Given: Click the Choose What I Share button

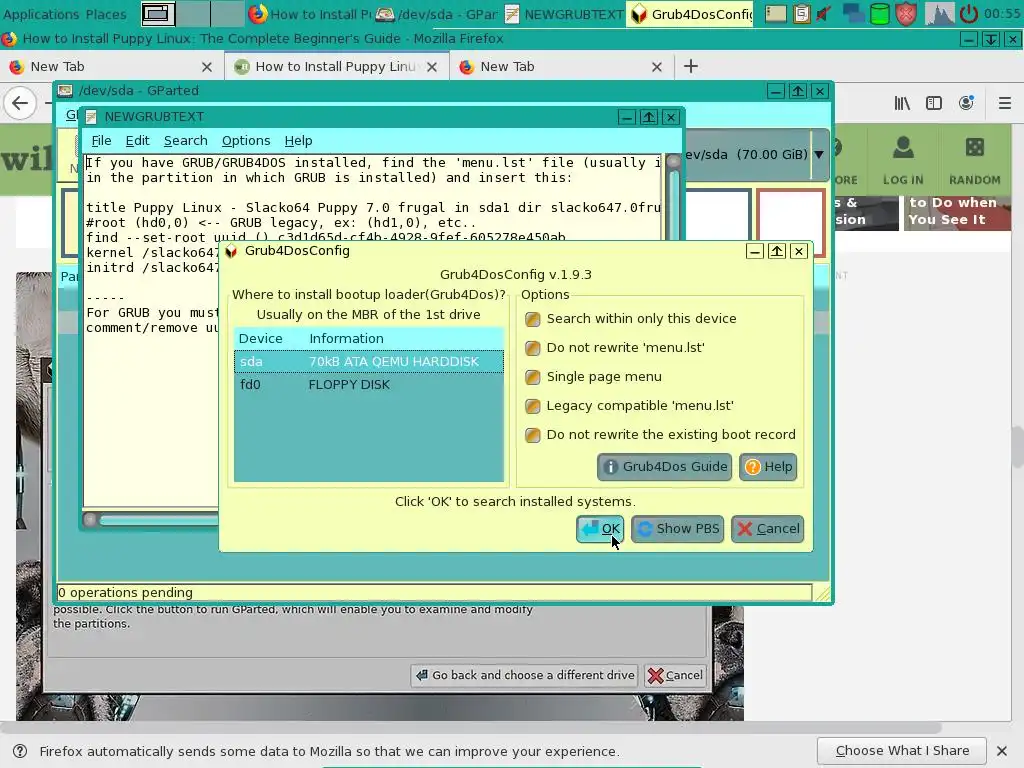Looking at the screenshot, I should click(901, 751).
